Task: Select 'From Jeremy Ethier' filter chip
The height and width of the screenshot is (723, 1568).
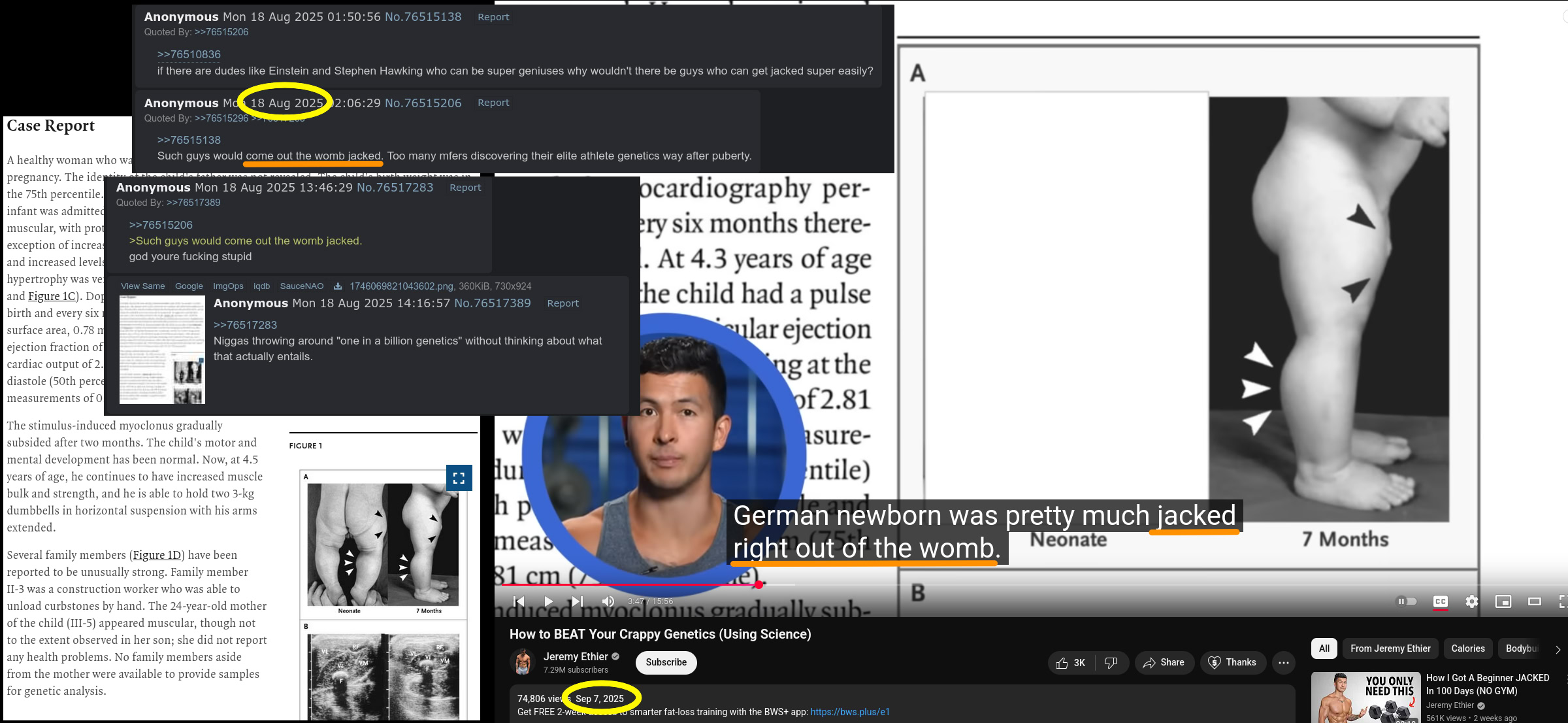Action: coord(1390,648)
